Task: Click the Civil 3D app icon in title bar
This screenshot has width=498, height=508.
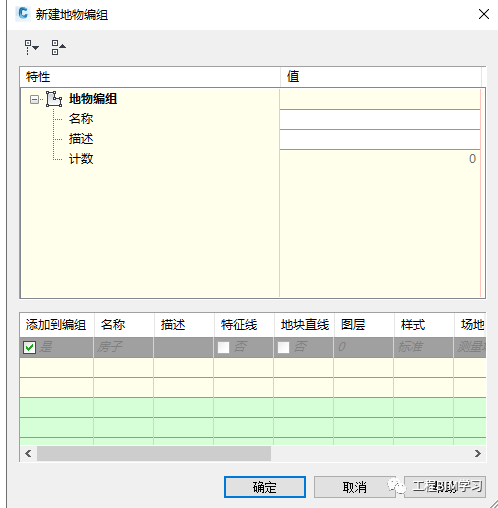Action: tap(23, 14)
